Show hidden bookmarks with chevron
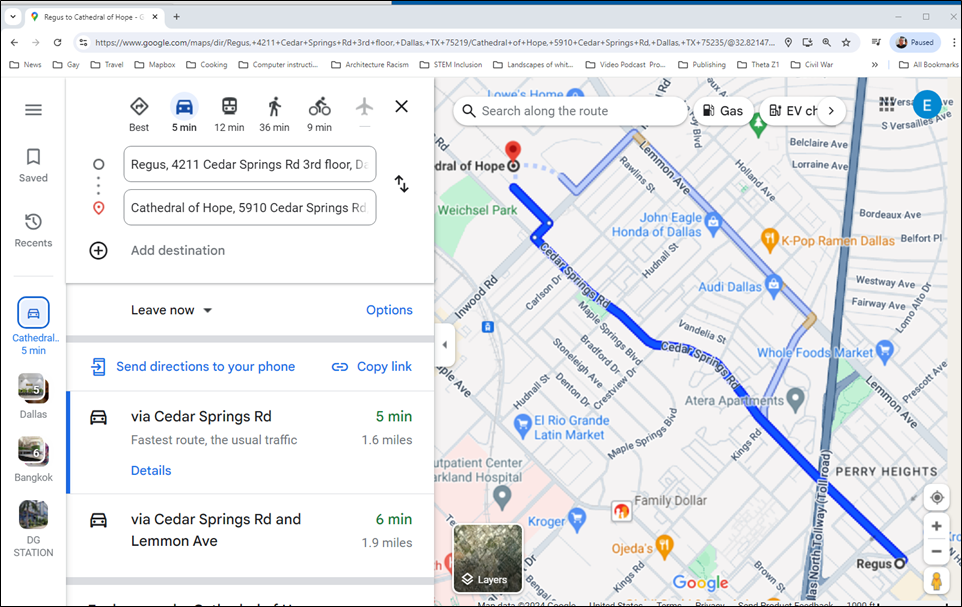 tap(875, 64)
